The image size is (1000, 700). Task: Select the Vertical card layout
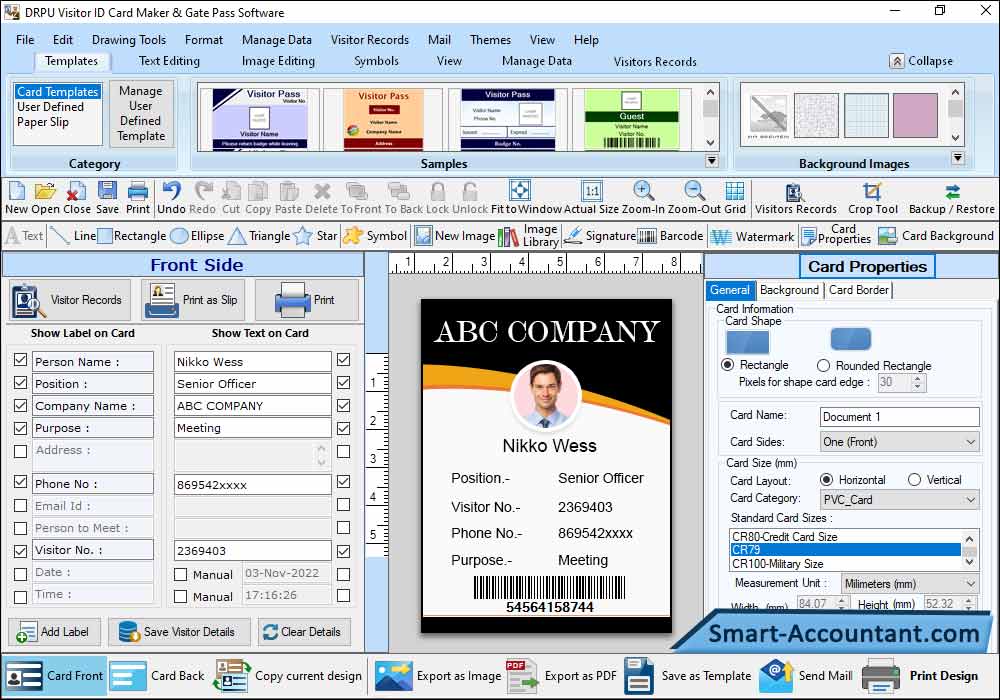tap(915, 479)
